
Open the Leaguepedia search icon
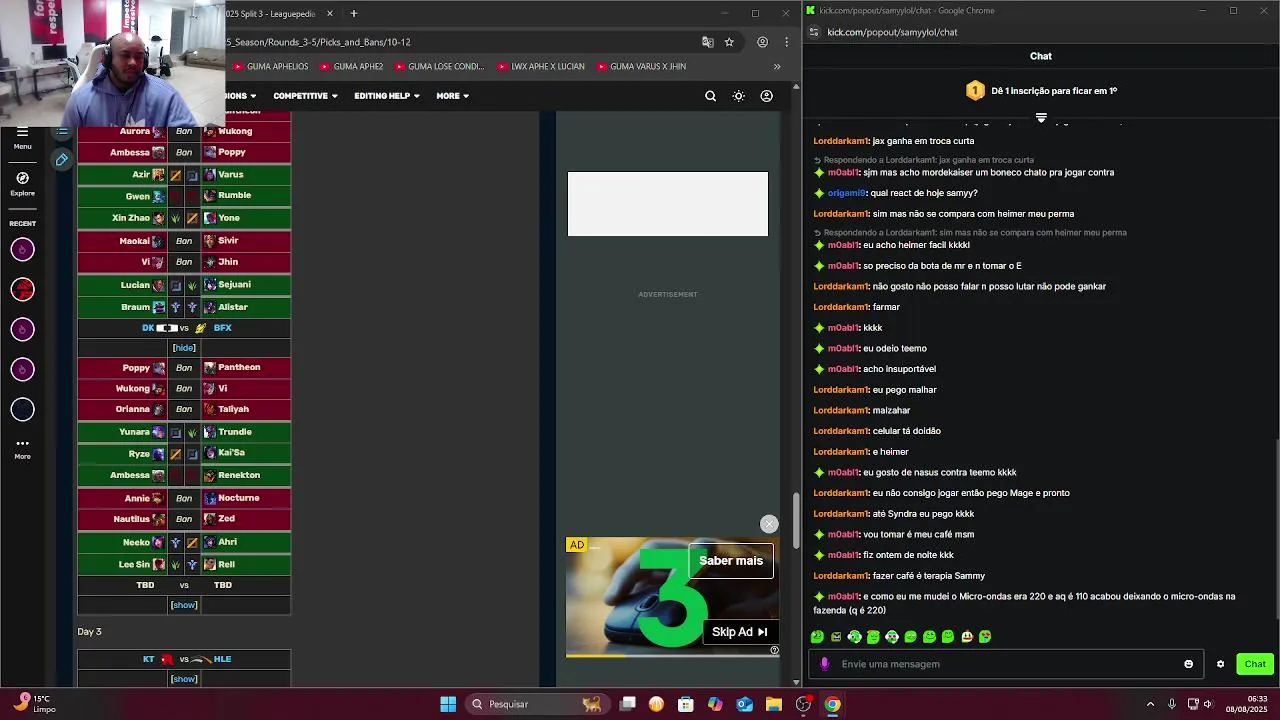pyautogui.click(x=710, y=96)
